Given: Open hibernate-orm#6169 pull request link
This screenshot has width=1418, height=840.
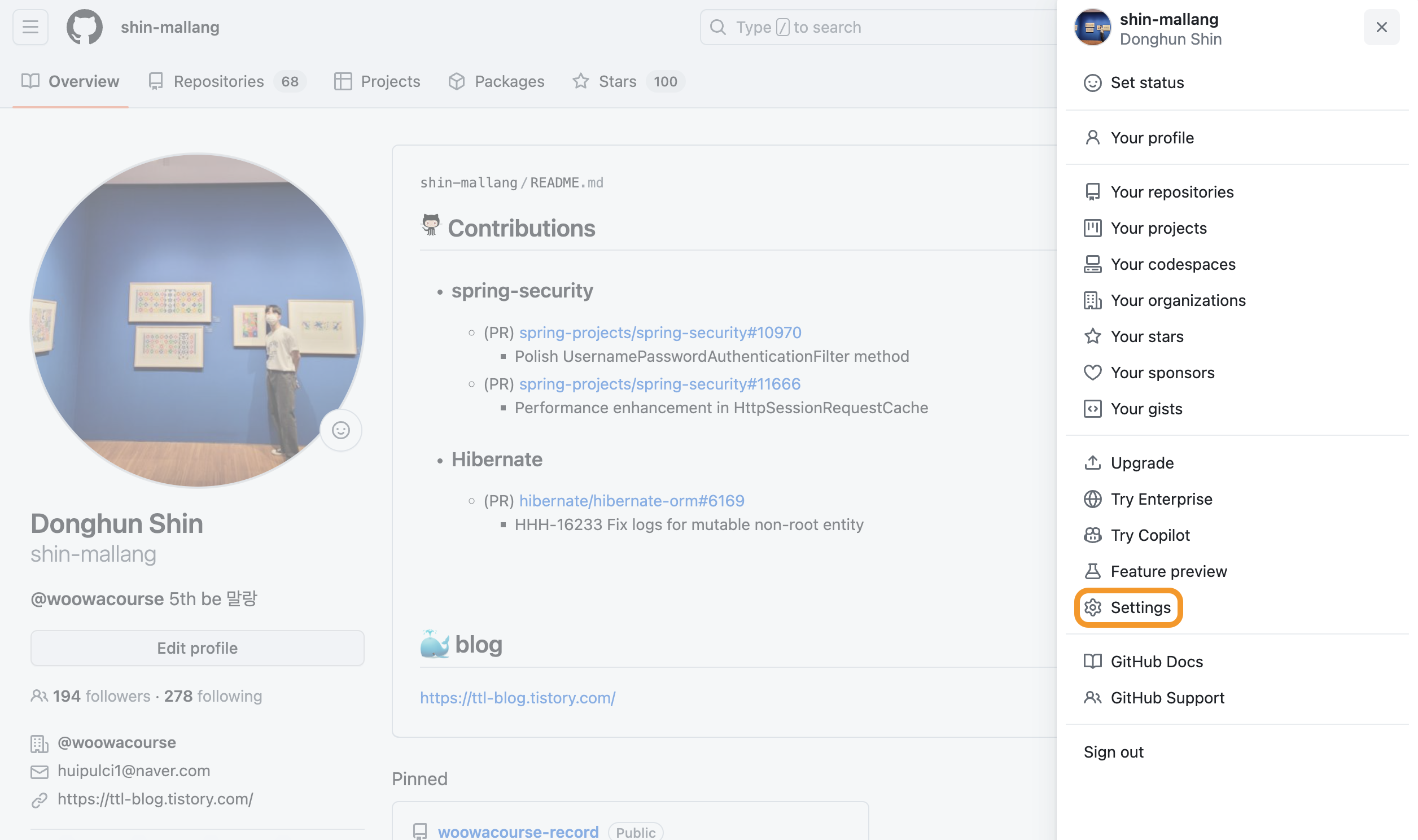Looking at the screenshot, I should tap(632, 500).
